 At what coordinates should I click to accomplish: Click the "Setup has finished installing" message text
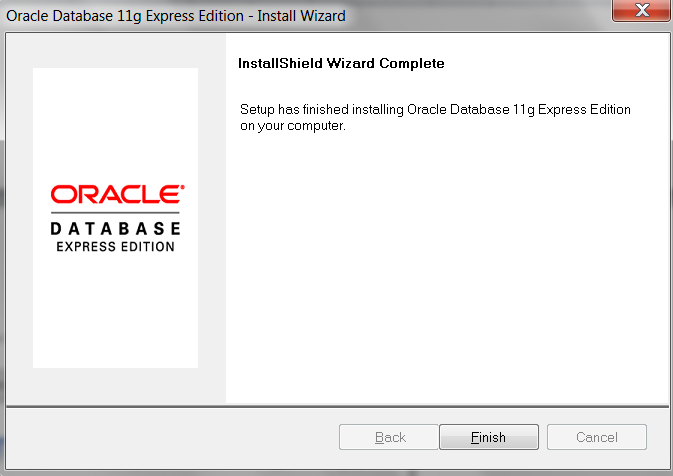click(x=435, y=117)
